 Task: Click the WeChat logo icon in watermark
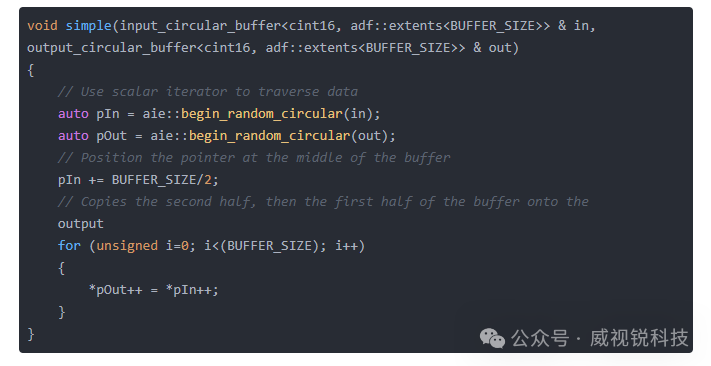(x=492, y=338)
